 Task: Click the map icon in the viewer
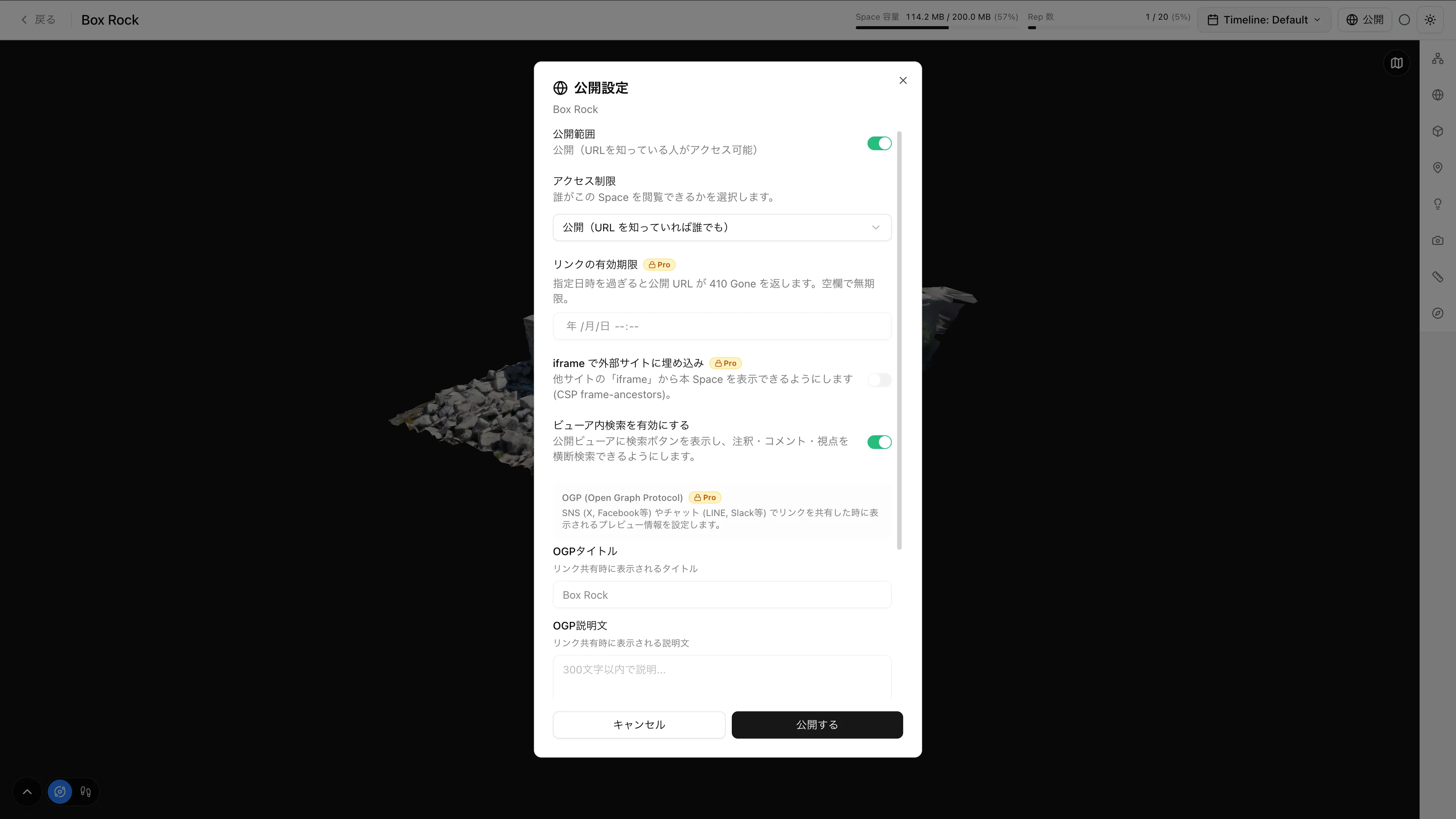1396,63
